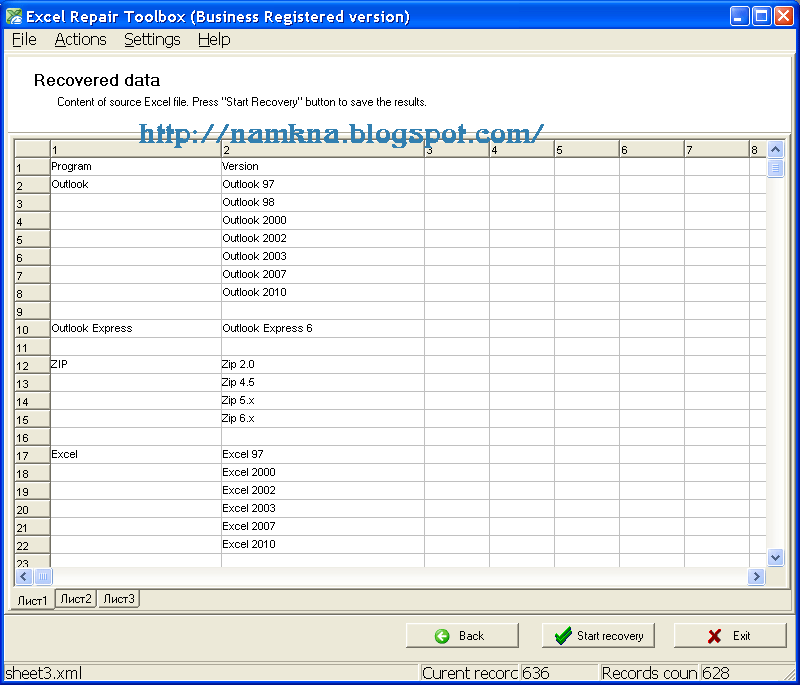Select the 'Excel 2007' cell
The width and height of the screenshot is (800, 685).
[322, 526]
